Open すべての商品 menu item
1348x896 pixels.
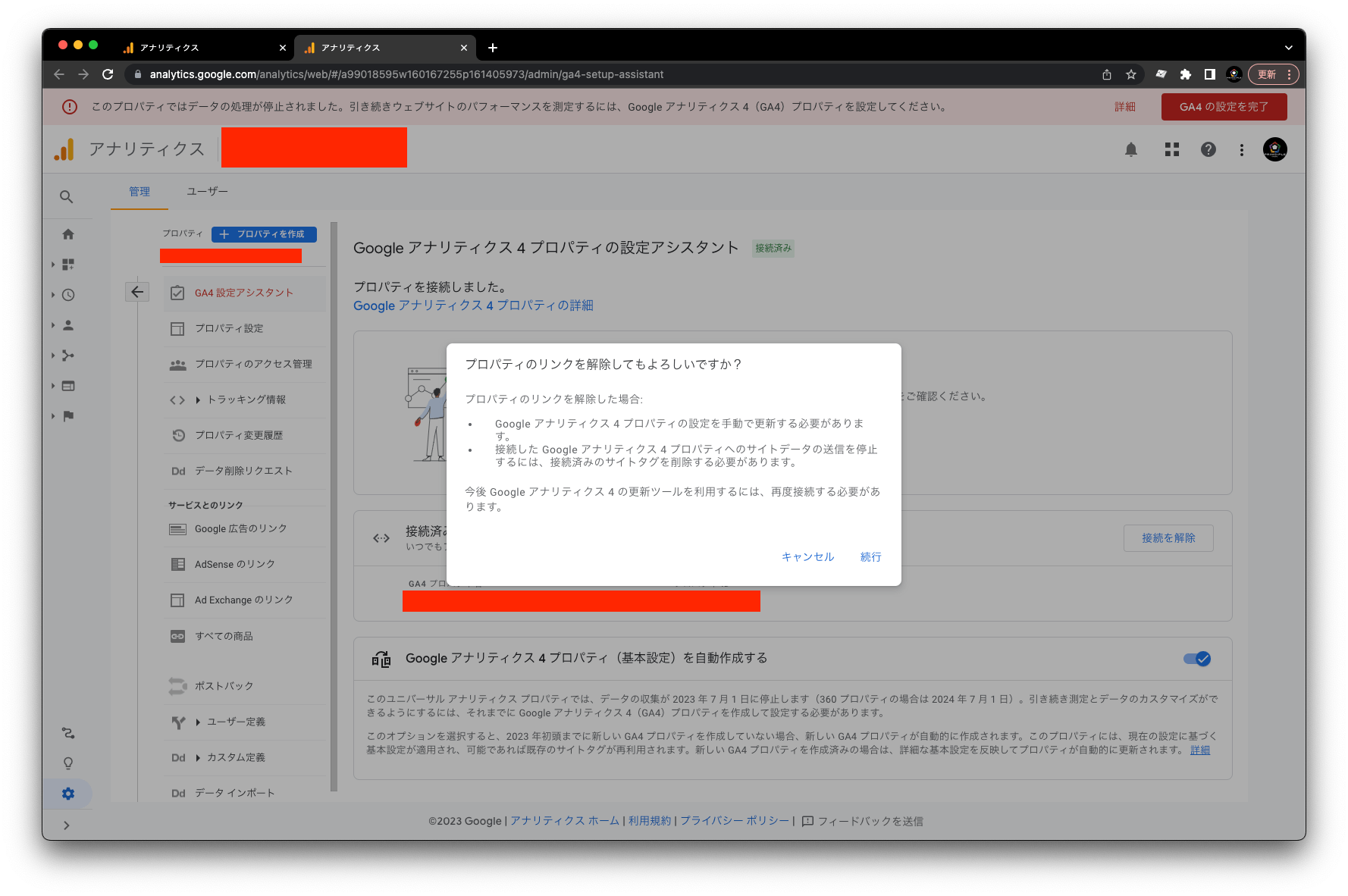[244, 636]
